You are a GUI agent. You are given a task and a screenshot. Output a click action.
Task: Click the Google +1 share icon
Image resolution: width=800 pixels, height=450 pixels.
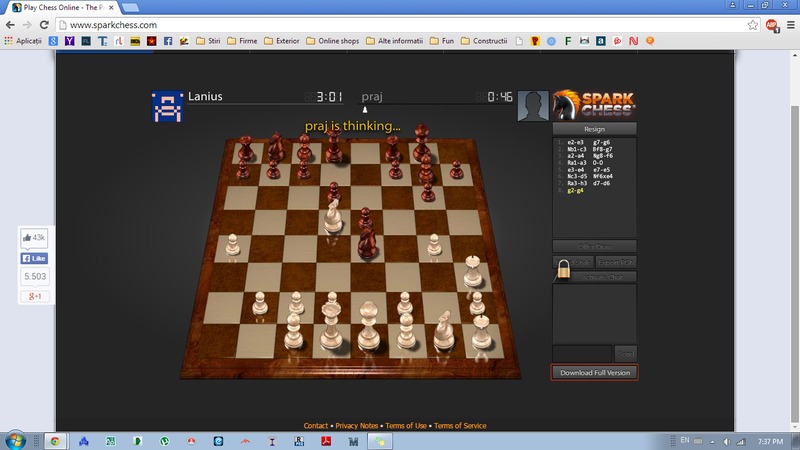click(35, 297)
